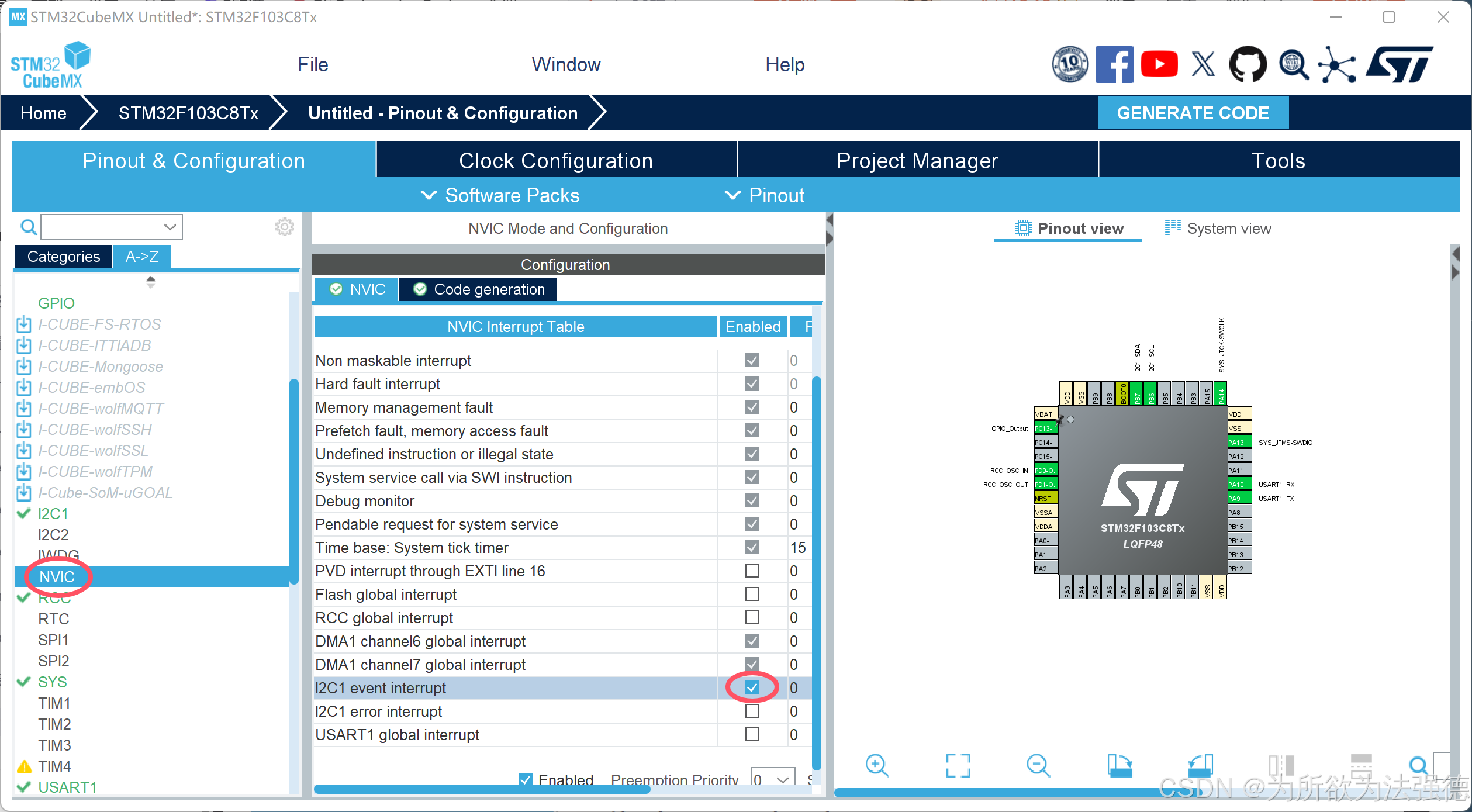Click the YouTube icon in header
Viewport: 1472px width, 812px height.
point(1159,64)
